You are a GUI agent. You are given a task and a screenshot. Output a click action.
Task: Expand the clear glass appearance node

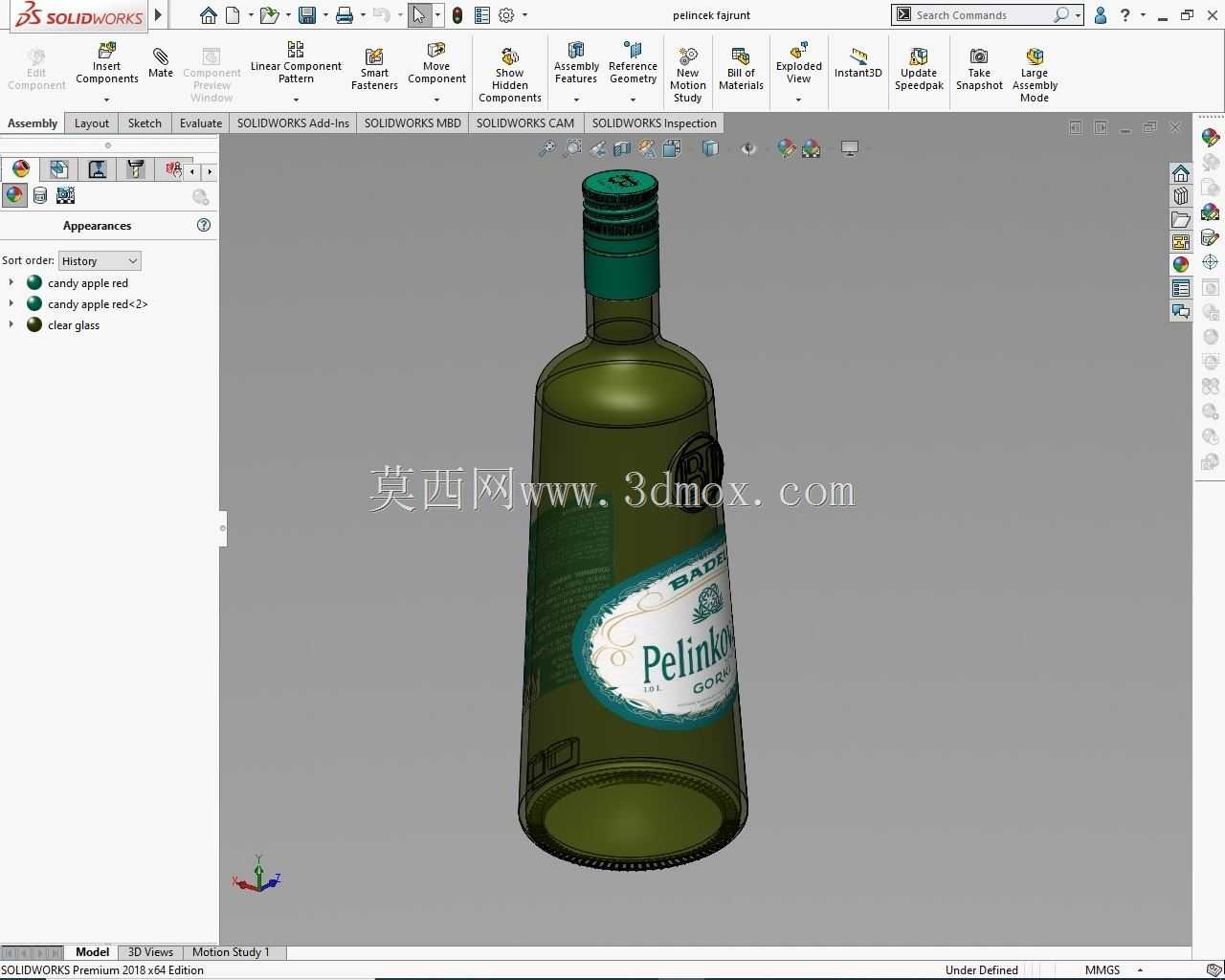[11, 324]
